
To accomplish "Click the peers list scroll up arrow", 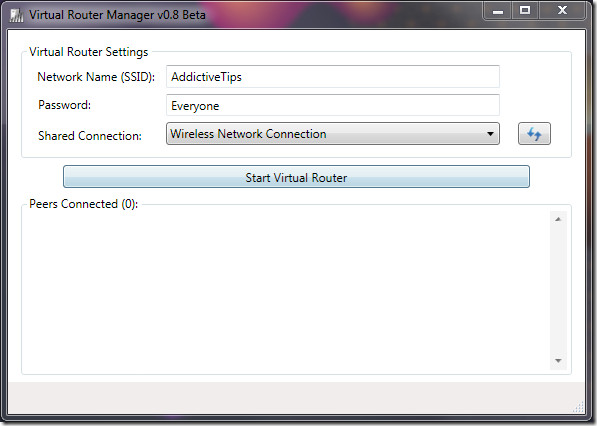I will click(x=558, y=219).
